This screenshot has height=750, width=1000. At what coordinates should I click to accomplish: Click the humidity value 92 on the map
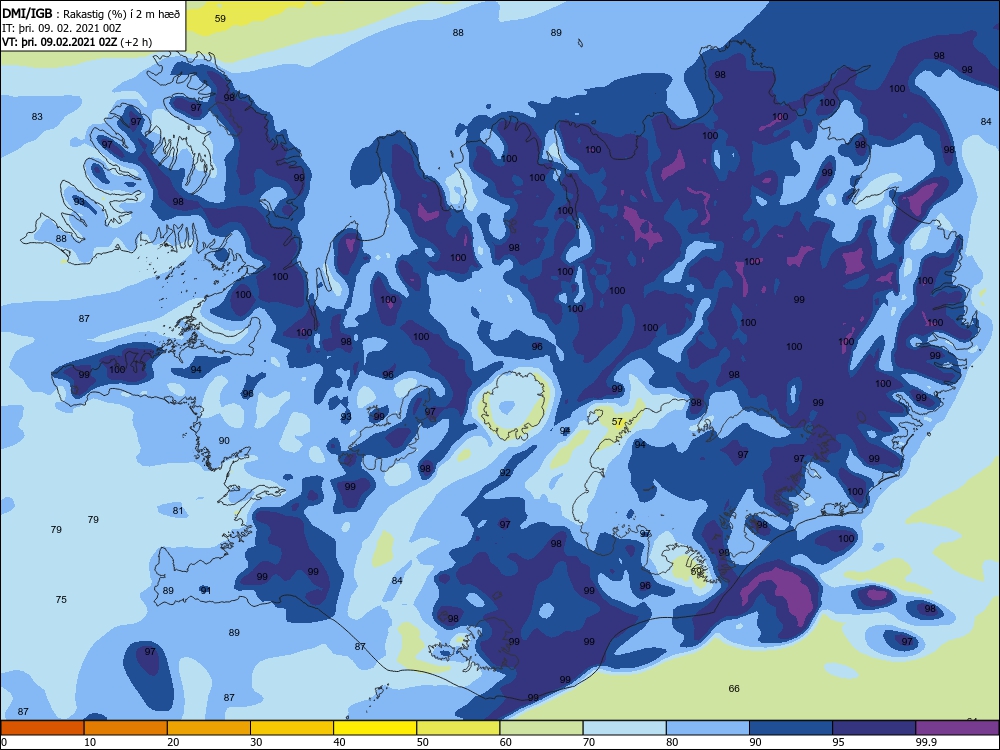pos(505,473)
